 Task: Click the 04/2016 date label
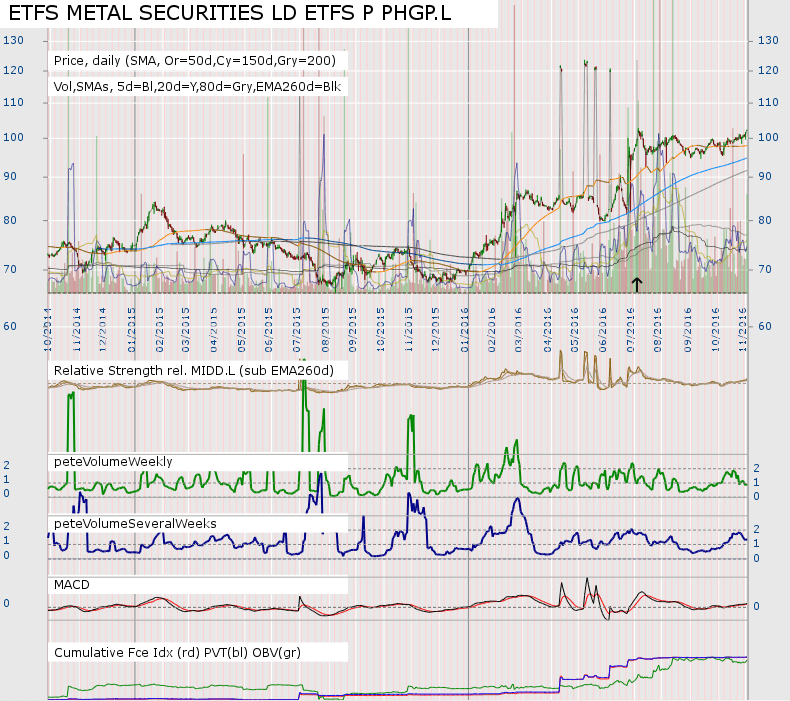(547, 330)
